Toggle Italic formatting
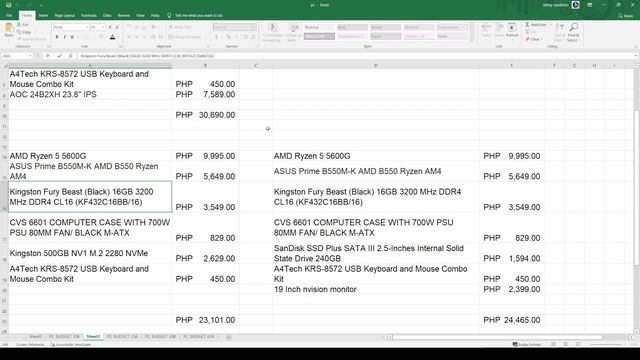This screenshot has height=360, width=640. [64, 37]
